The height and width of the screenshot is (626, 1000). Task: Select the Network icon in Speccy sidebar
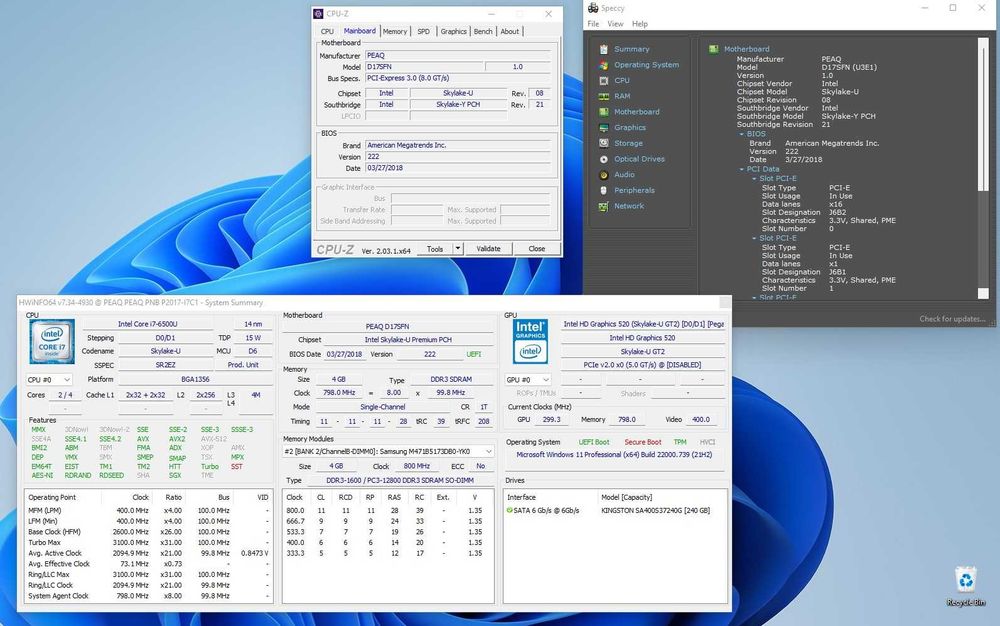[x=603, y=206]
